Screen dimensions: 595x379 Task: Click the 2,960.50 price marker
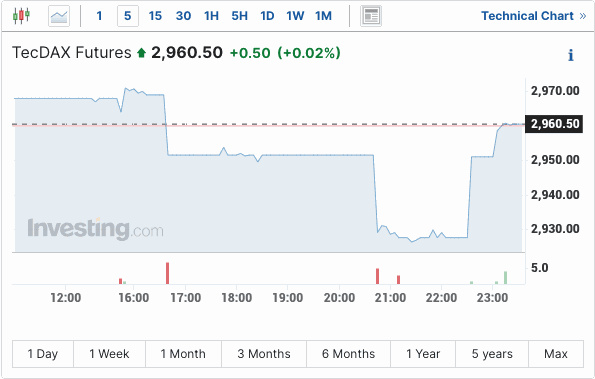click(x=554, y=124)
